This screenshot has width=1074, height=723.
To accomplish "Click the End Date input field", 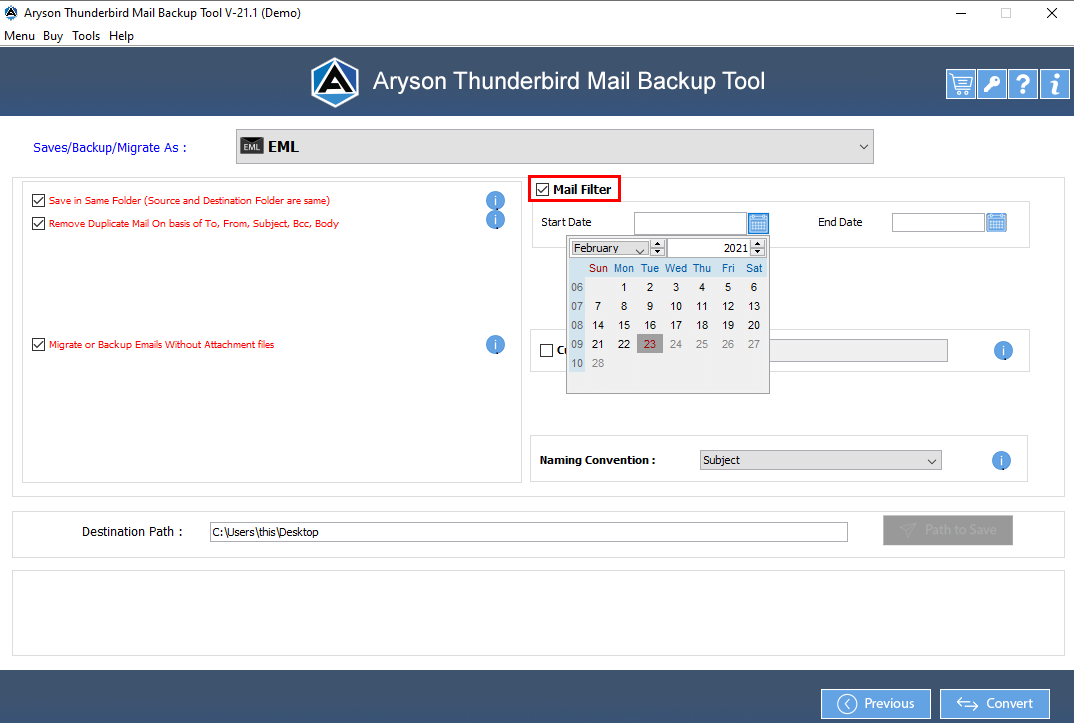I will [x=938, y=223].
